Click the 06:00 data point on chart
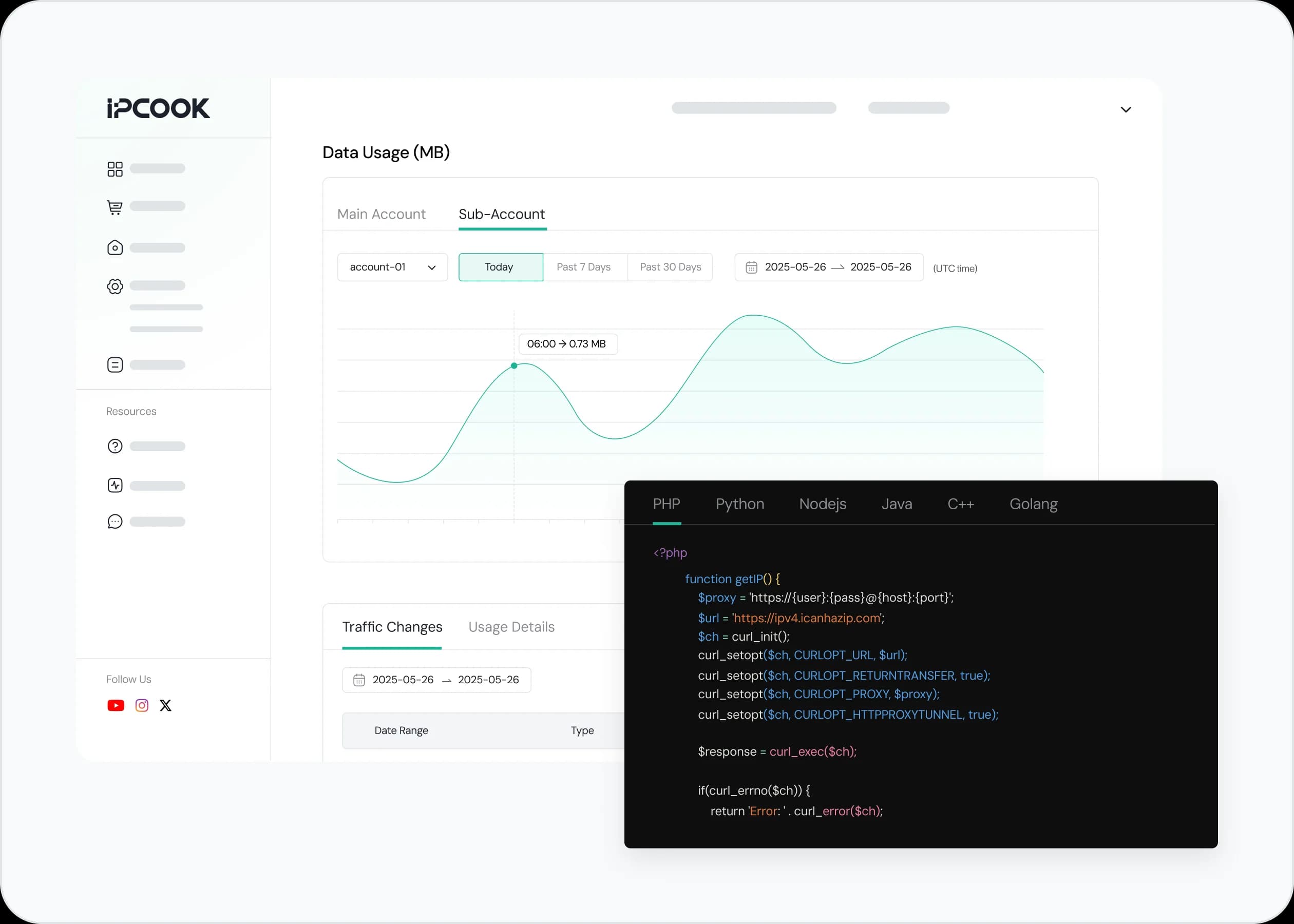1294x924 pixels. click(x=514, y=366)
